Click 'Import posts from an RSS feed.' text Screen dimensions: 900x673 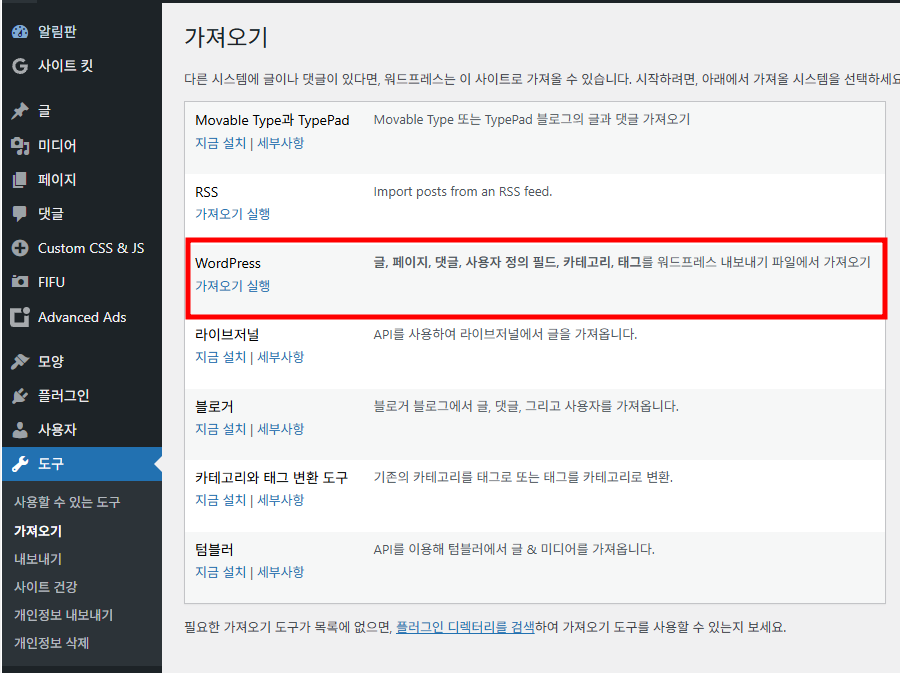point(463,192)
